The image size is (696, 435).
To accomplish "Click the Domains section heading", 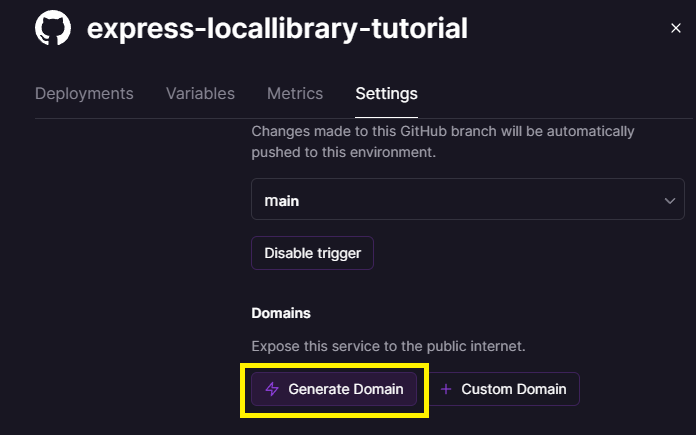I will click(281, 313).
